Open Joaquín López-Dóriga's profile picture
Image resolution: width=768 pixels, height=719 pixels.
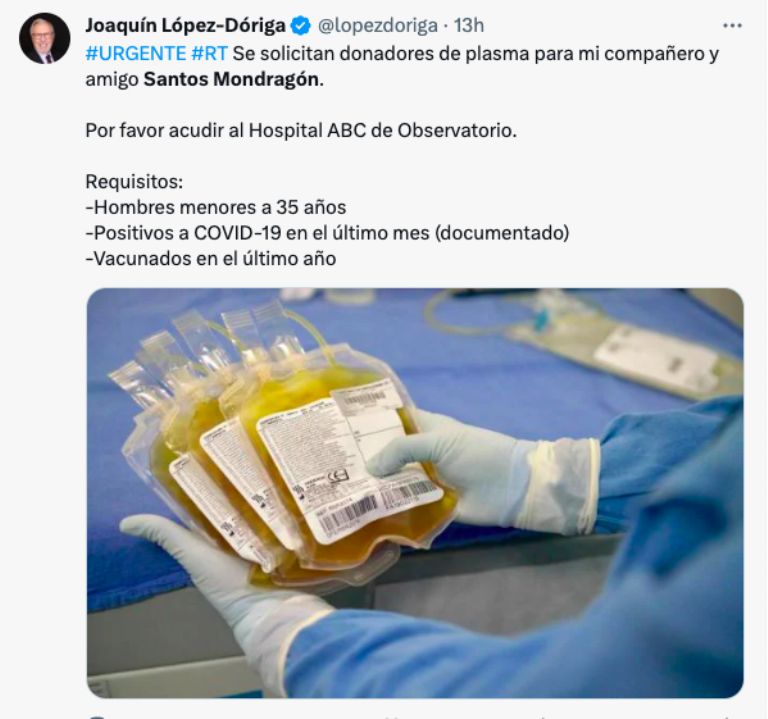45,38
